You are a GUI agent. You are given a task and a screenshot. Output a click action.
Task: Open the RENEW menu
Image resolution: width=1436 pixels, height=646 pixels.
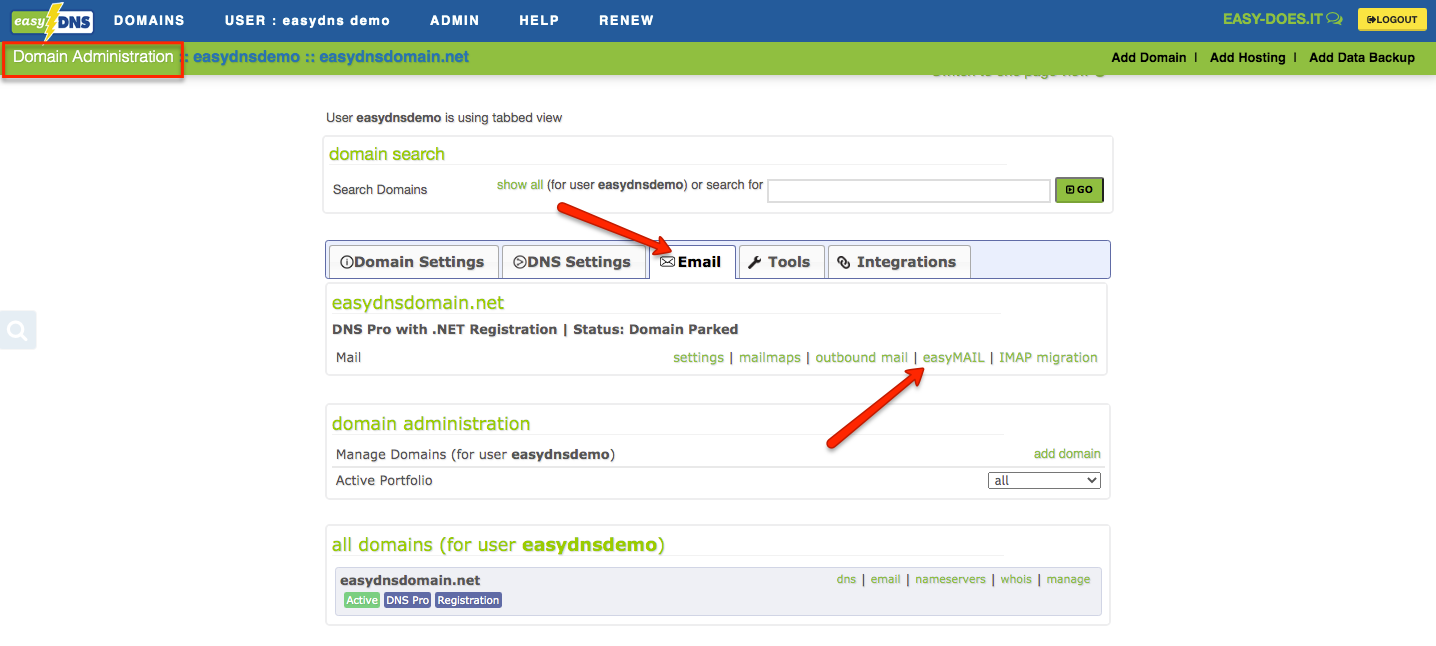pyautogui.click(x=626, y=19)
